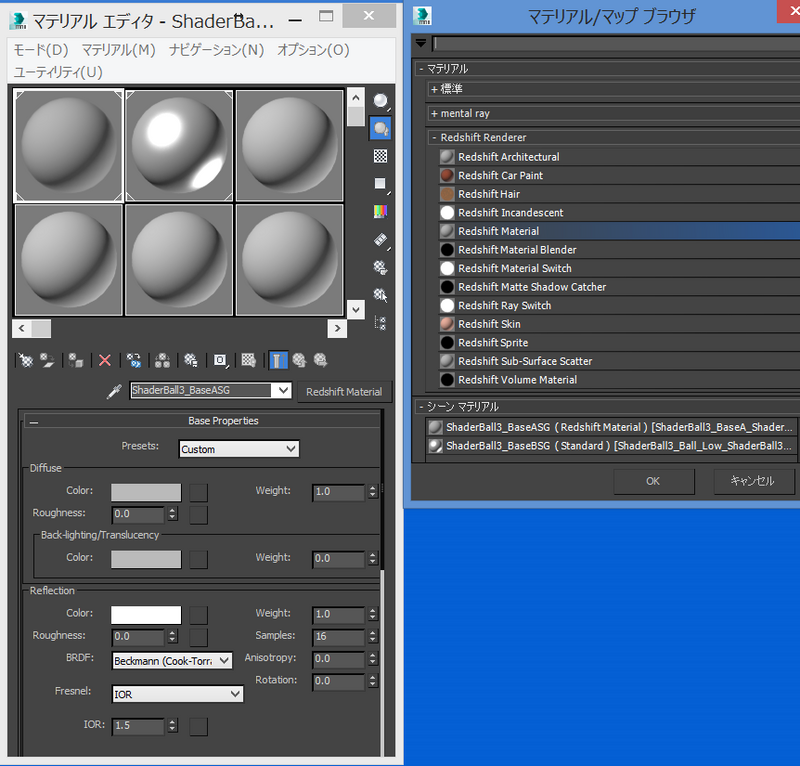Click OK in Material/Map Browser

(653, 481)
